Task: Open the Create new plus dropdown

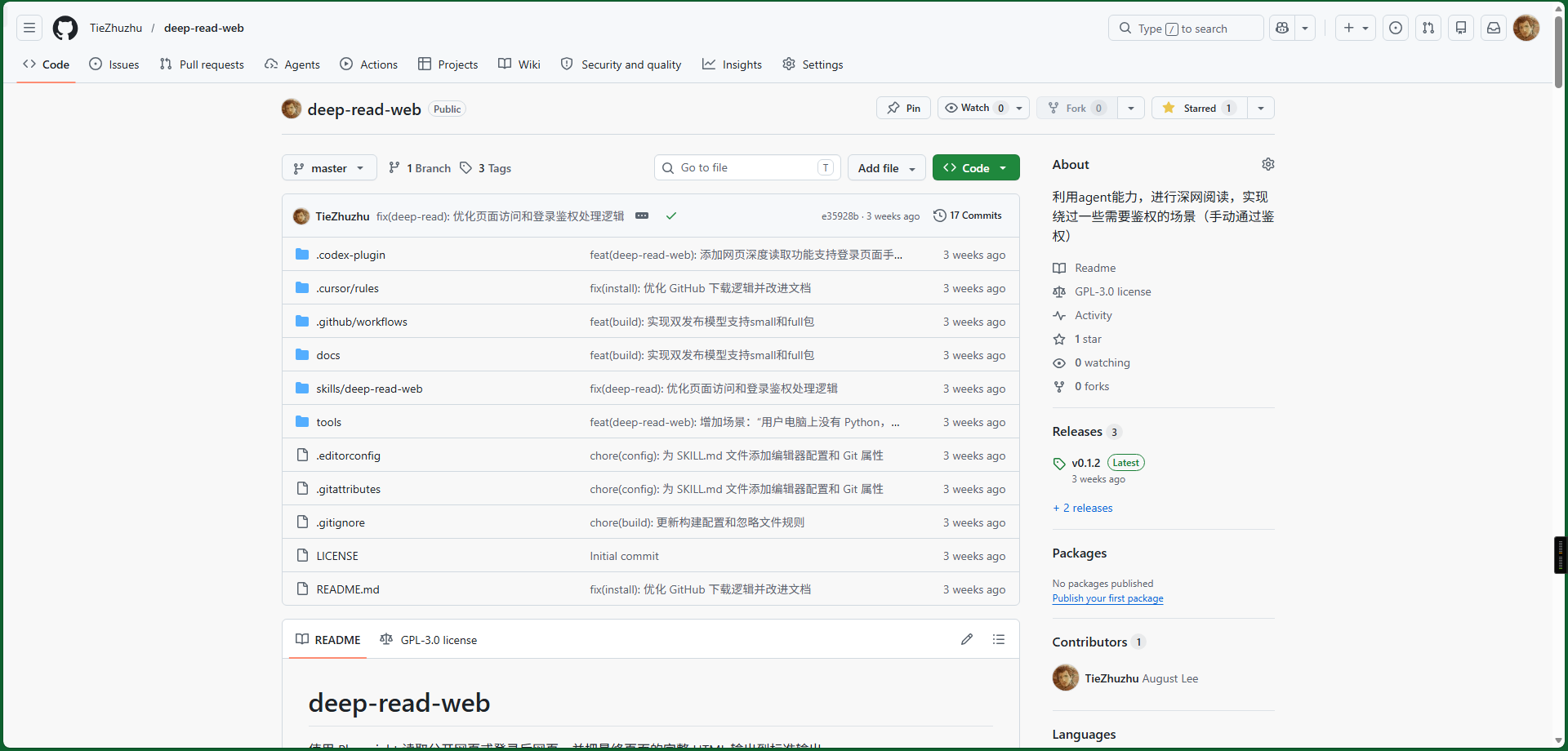Action: (1356, 28)
